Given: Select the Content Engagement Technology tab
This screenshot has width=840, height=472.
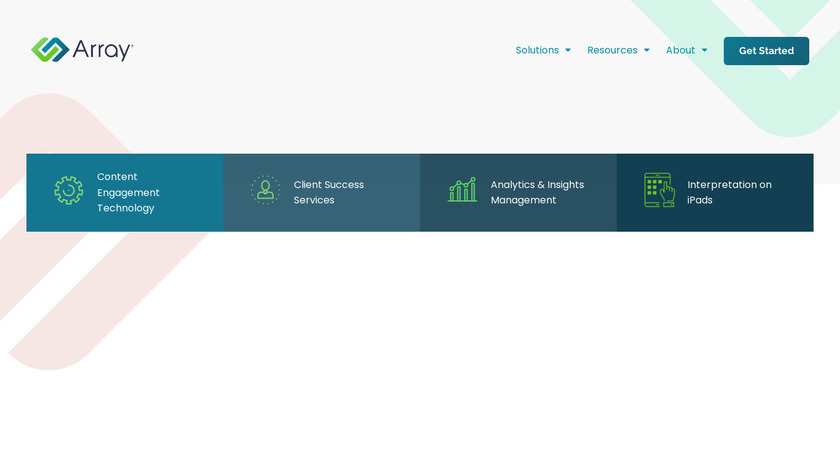Looking at the screenshot, I should coord(125,193).
